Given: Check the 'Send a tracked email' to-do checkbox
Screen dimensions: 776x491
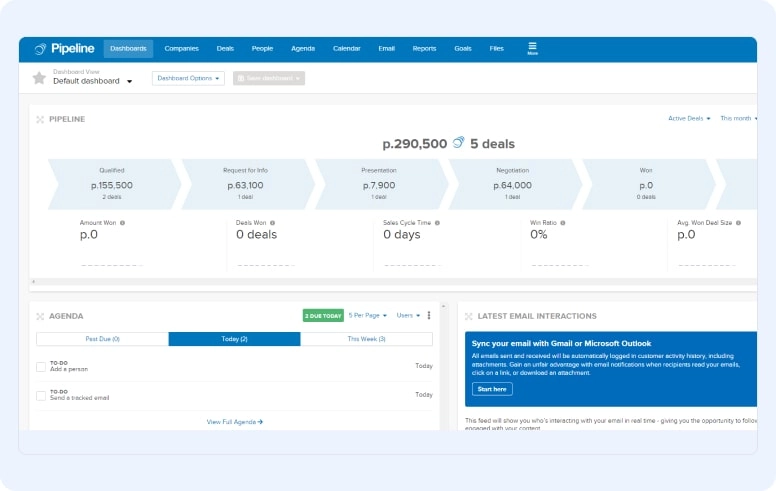Looking at the screenshot, I should click(x=41, y=395).
